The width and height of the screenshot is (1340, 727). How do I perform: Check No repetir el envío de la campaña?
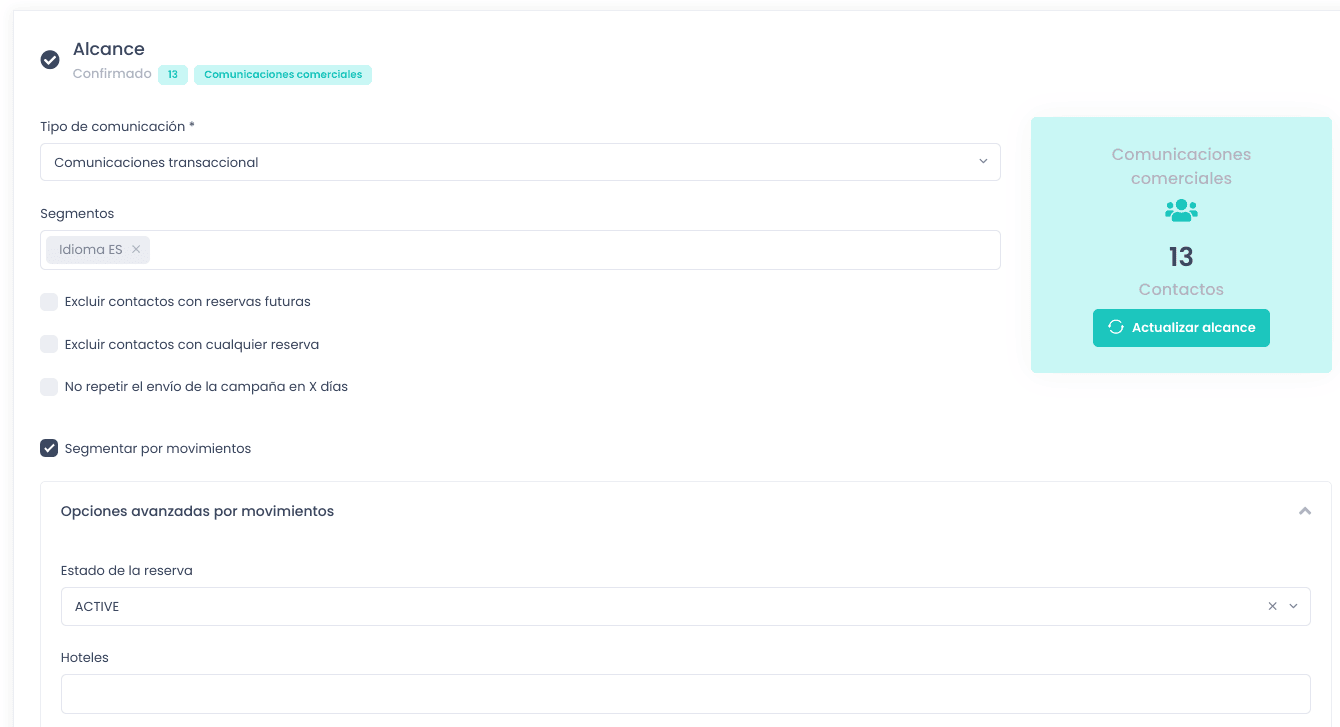(49, 387)
